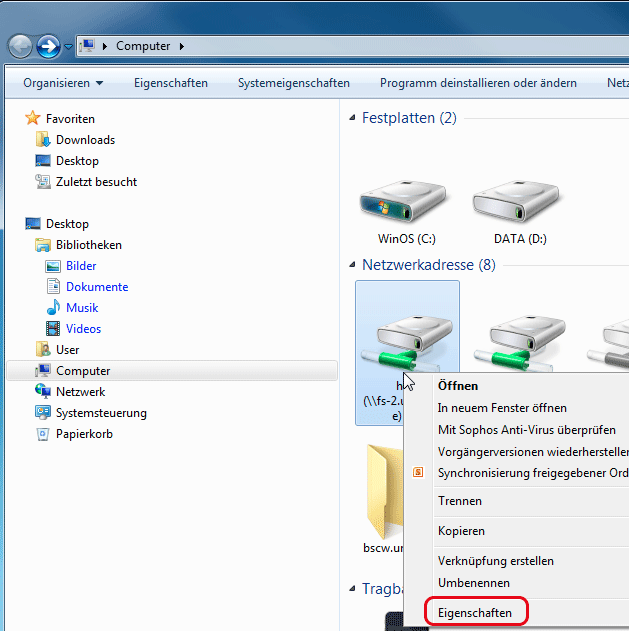Choose Eigenschaften in the context menu

(475, 612)
